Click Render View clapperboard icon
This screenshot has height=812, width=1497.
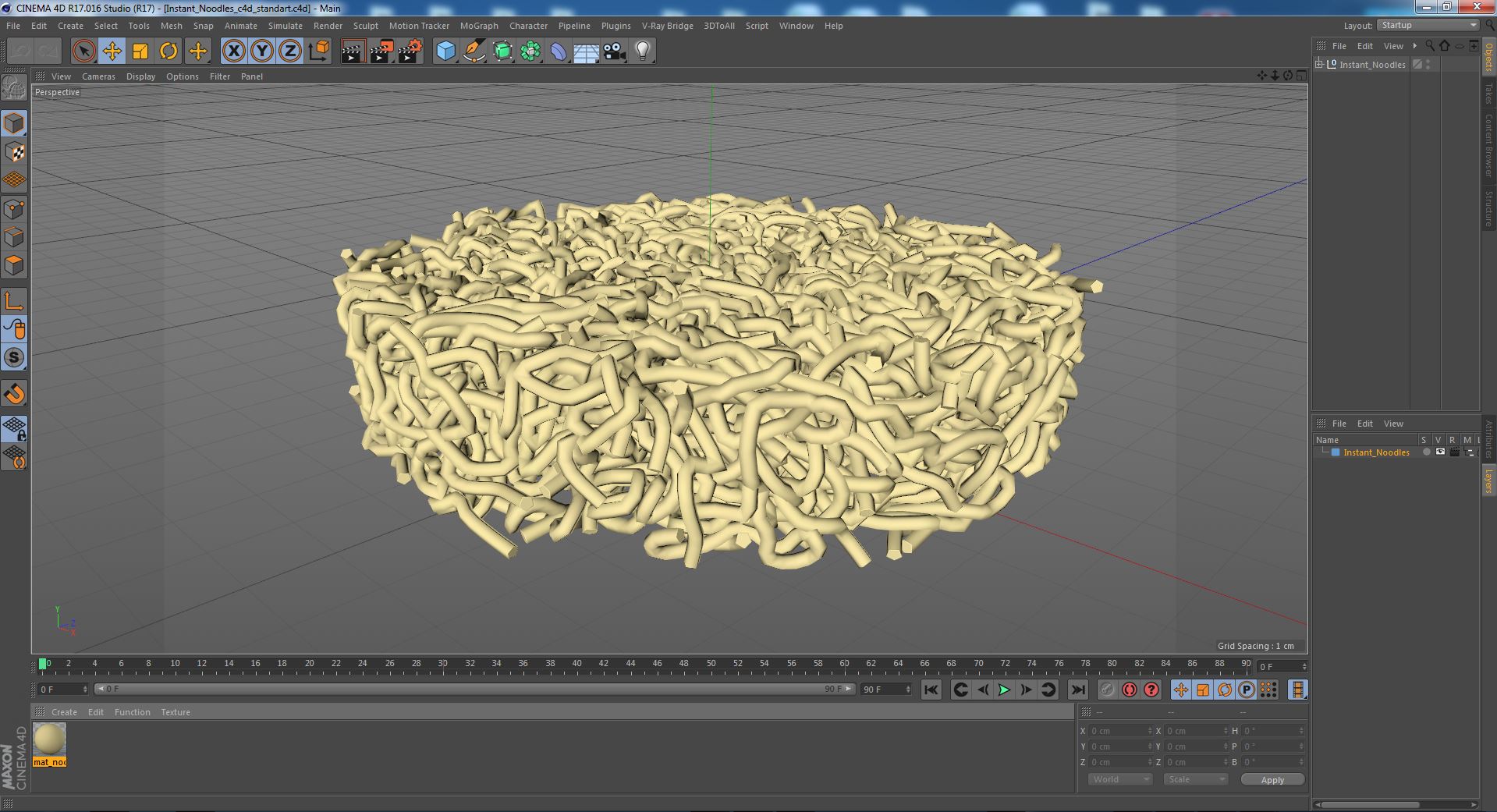[x=353, y=51]
